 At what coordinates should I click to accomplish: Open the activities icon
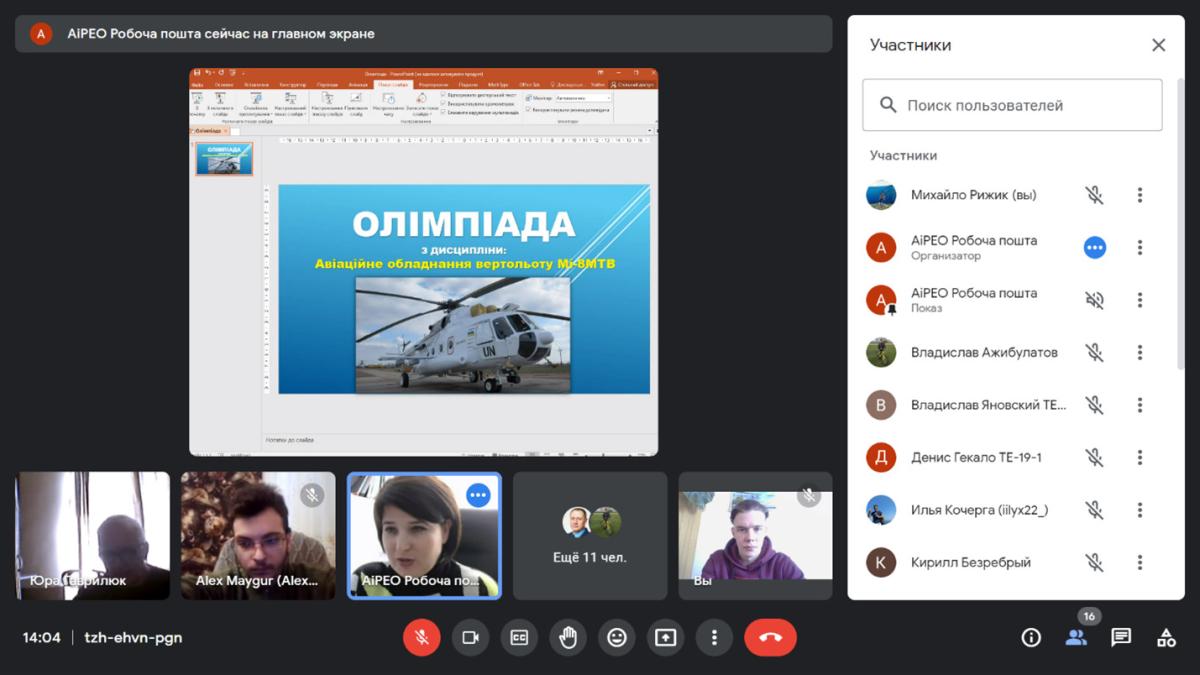(x=1166, y=637)
